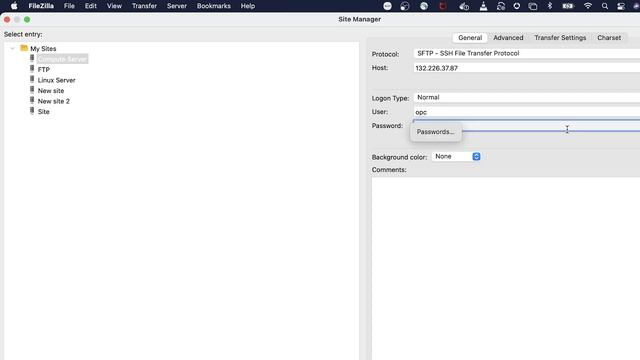Image resolution: width=640 pixels, height=360 pixels.
Task: Switch to the Advanced tab
Action: 508,38
